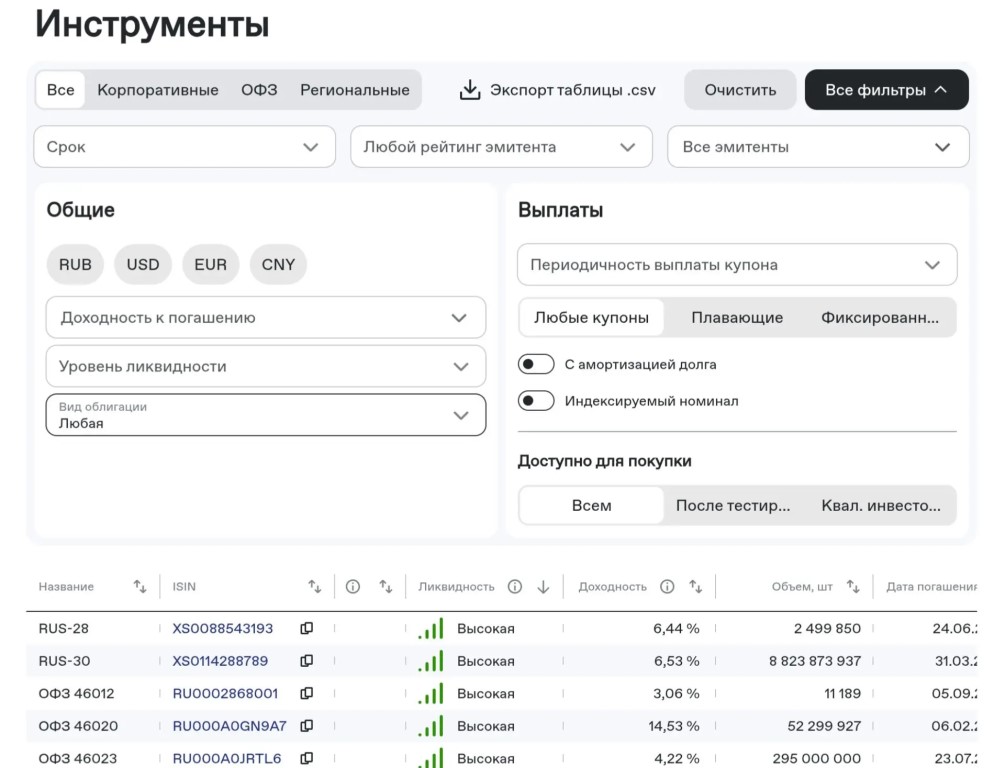The height and width of the screenshot is (768, 1005).
Task: Open ISIN link XS0114288789
Action: click(220, 661)
